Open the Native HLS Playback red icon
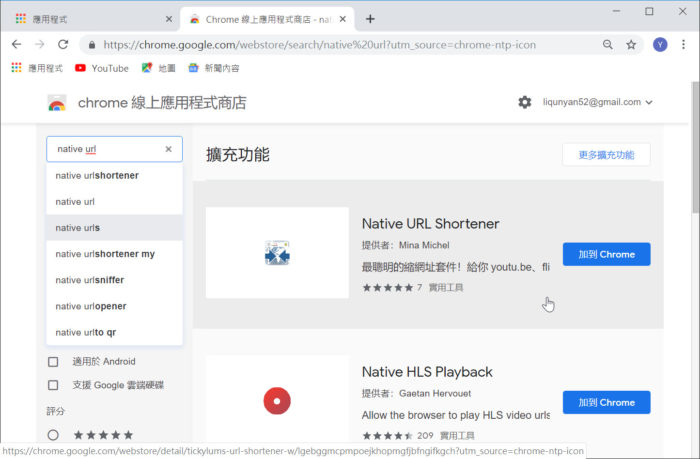 tap(277, 401)
